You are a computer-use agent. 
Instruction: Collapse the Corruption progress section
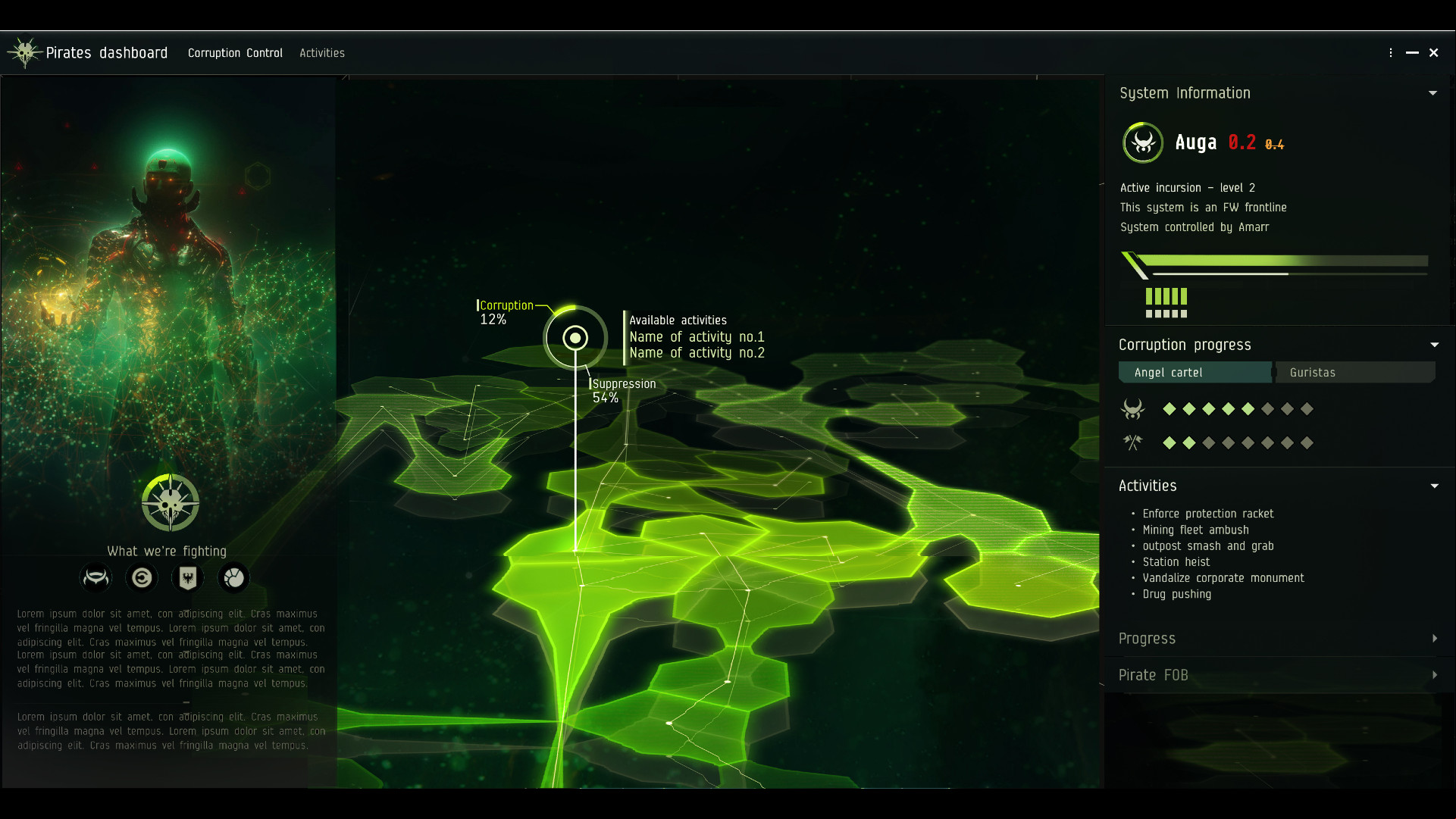[x=1434, y=345]
